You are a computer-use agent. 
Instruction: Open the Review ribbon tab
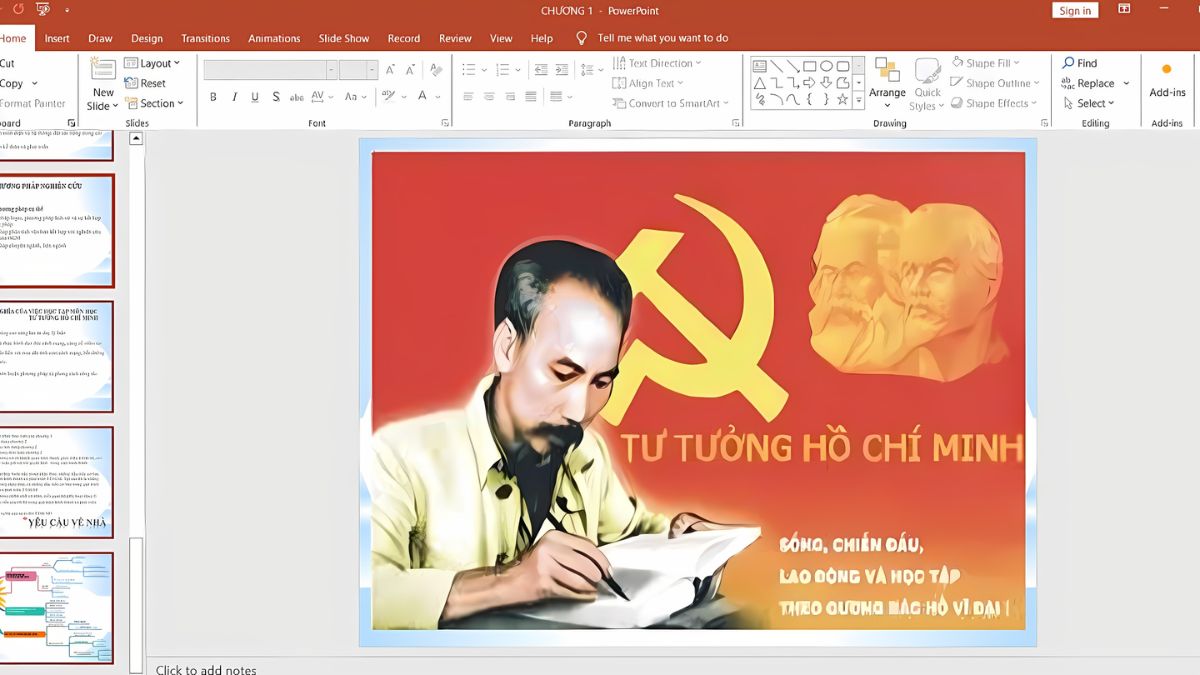(455, 38)
